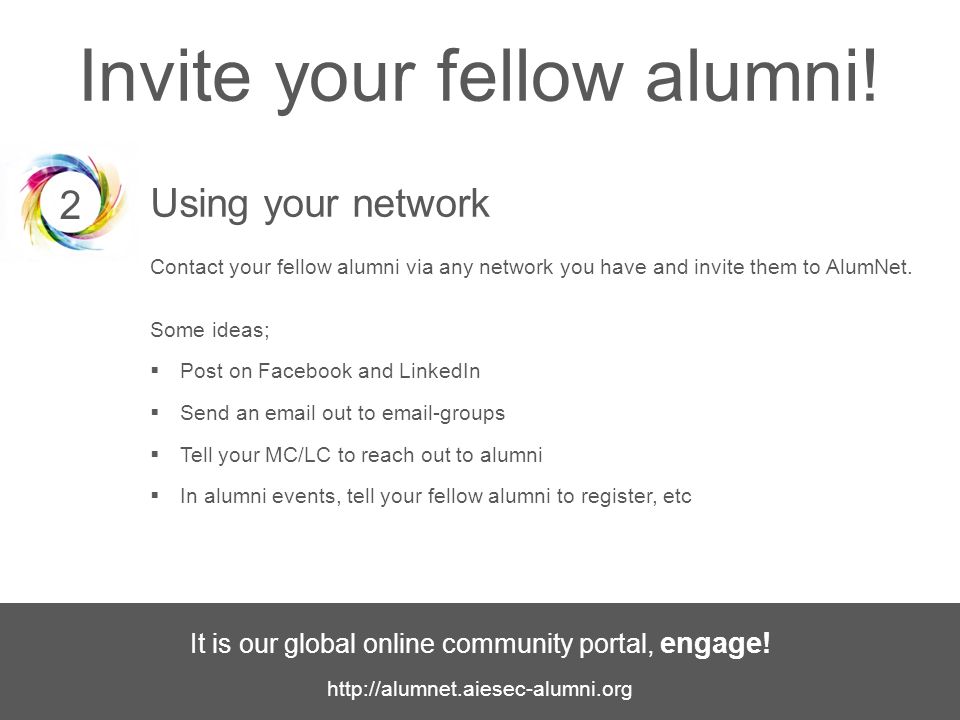
Task: Click the number 2 inside the swirl
Action: tap(70, 205)
